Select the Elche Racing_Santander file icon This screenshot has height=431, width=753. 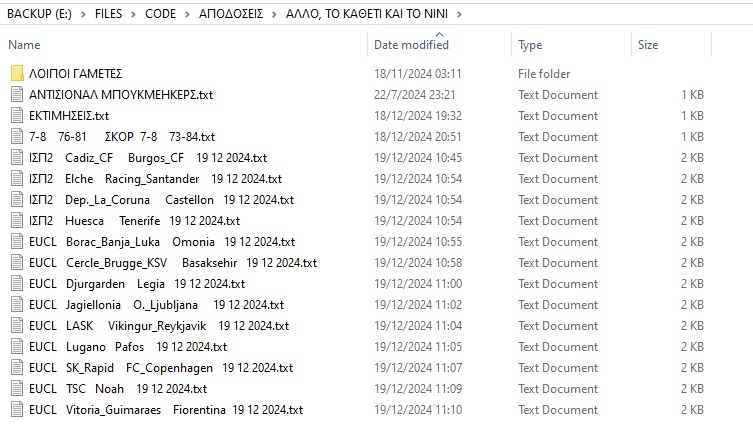tap(16, 179)
